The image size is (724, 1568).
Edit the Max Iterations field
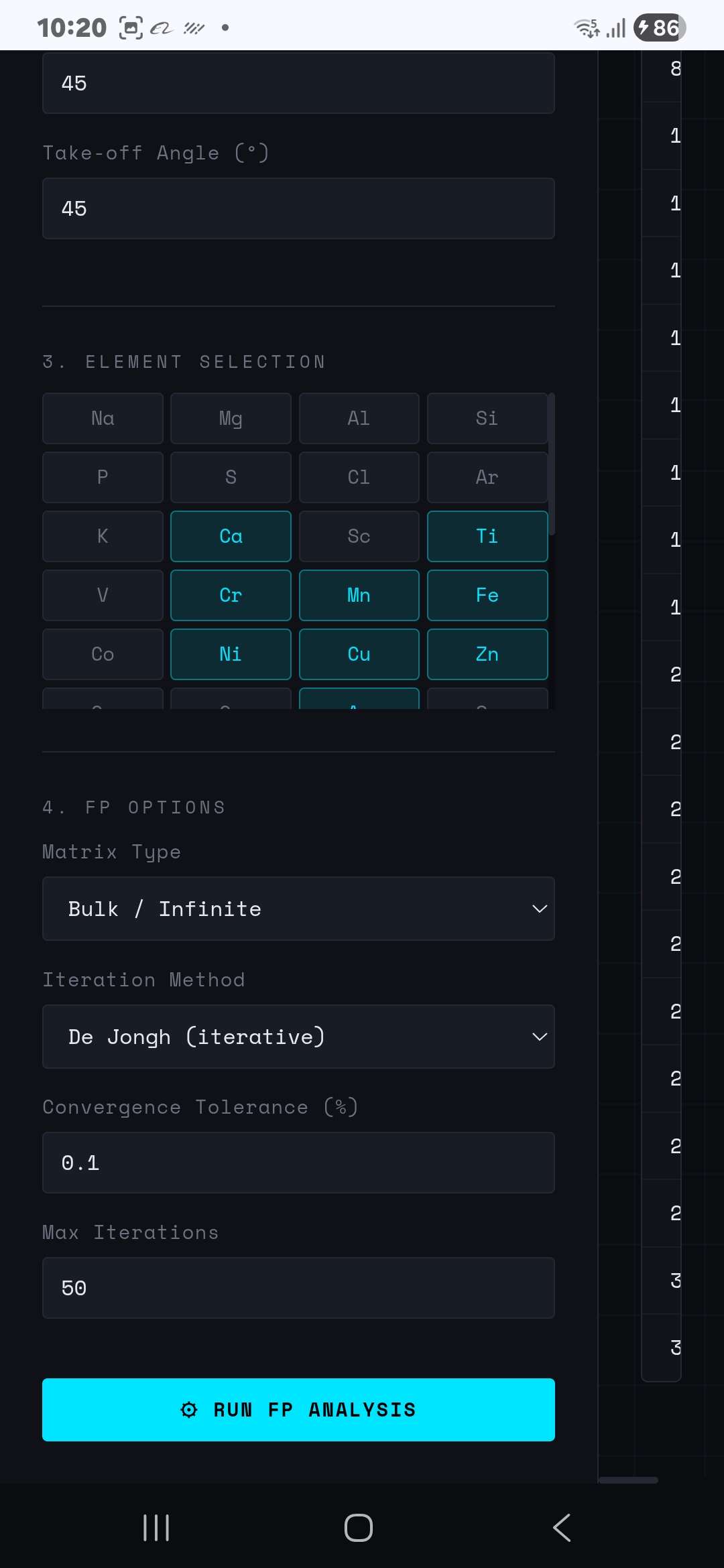pyautogui.click(x=298, y=1288)
